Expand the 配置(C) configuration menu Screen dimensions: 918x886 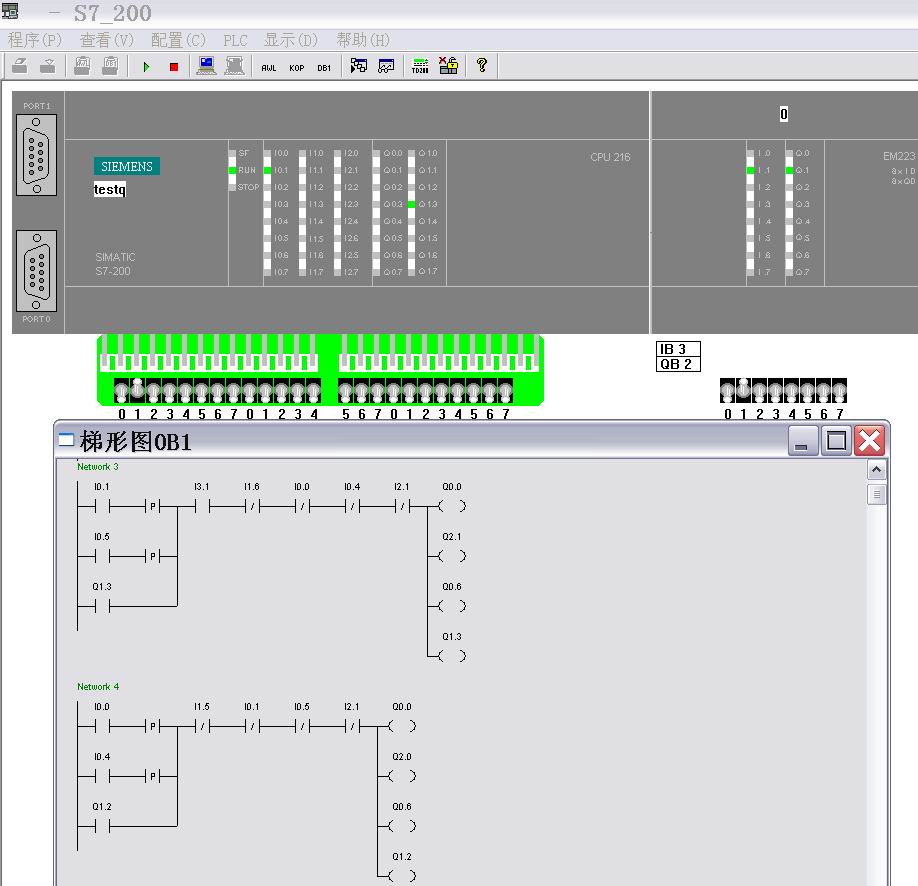[178, 40]
